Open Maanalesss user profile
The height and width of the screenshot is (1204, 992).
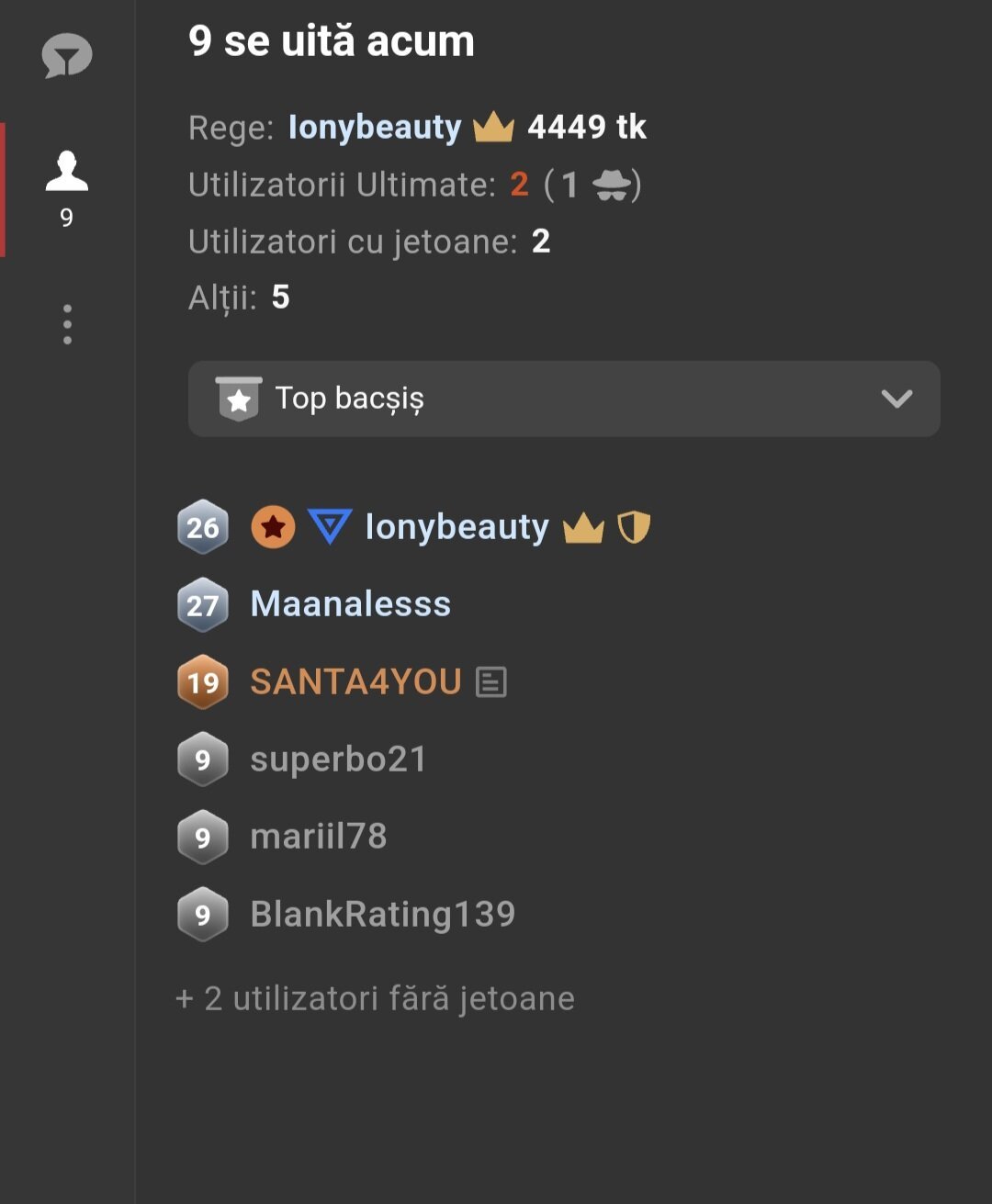[351, 604]
